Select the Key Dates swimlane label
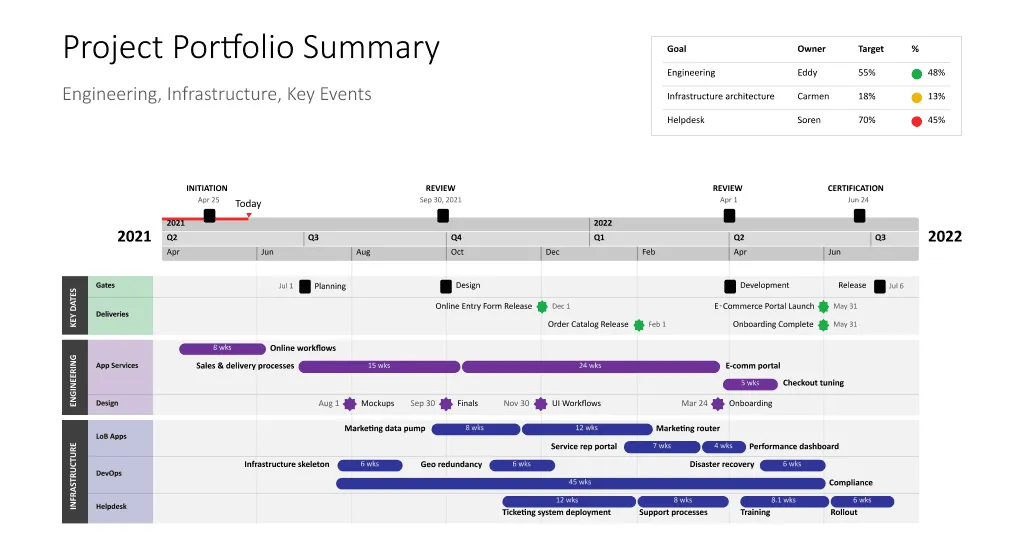 [74, 306]
